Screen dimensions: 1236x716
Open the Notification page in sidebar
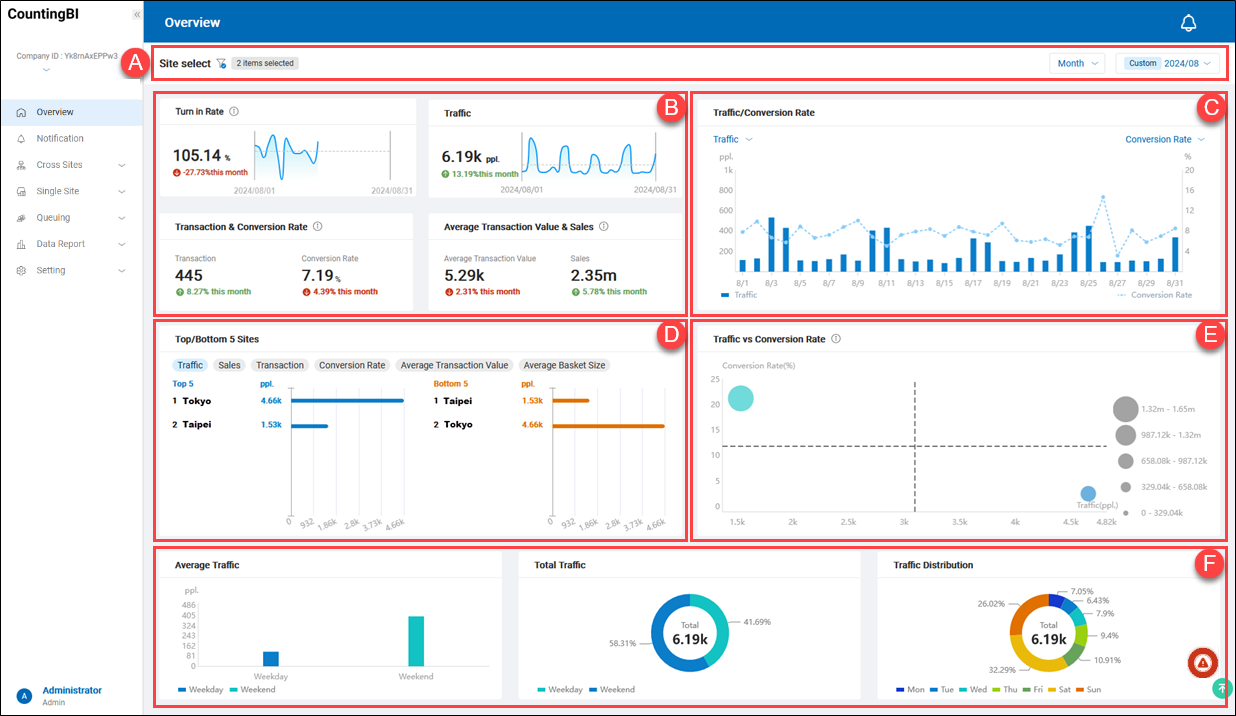(x=60, y=139)
